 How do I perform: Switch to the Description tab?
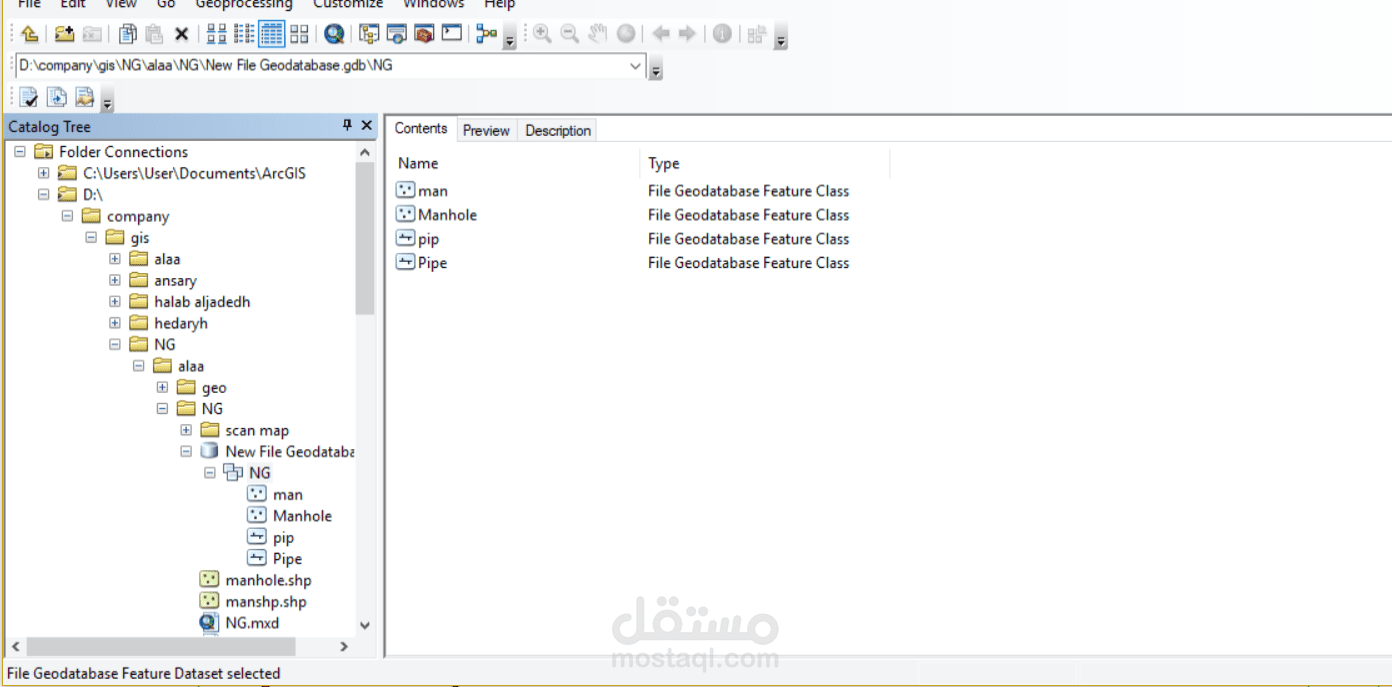558,130
